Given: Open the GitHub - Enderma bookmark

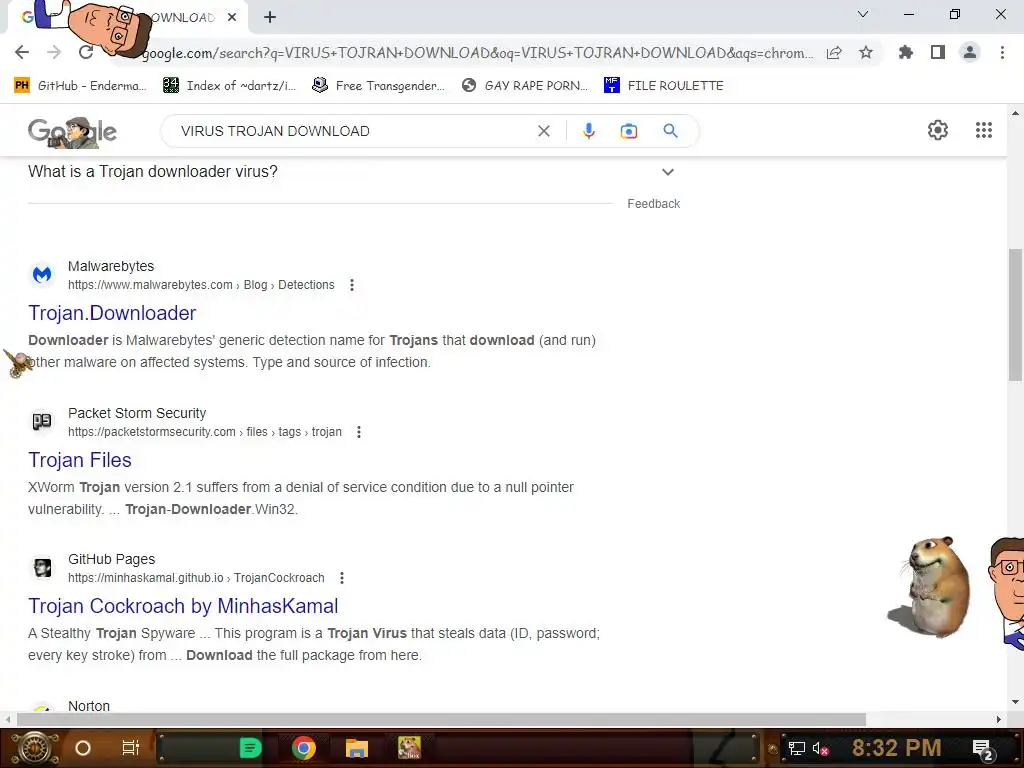Looking at the screenshot, I should tap(80, 86).
